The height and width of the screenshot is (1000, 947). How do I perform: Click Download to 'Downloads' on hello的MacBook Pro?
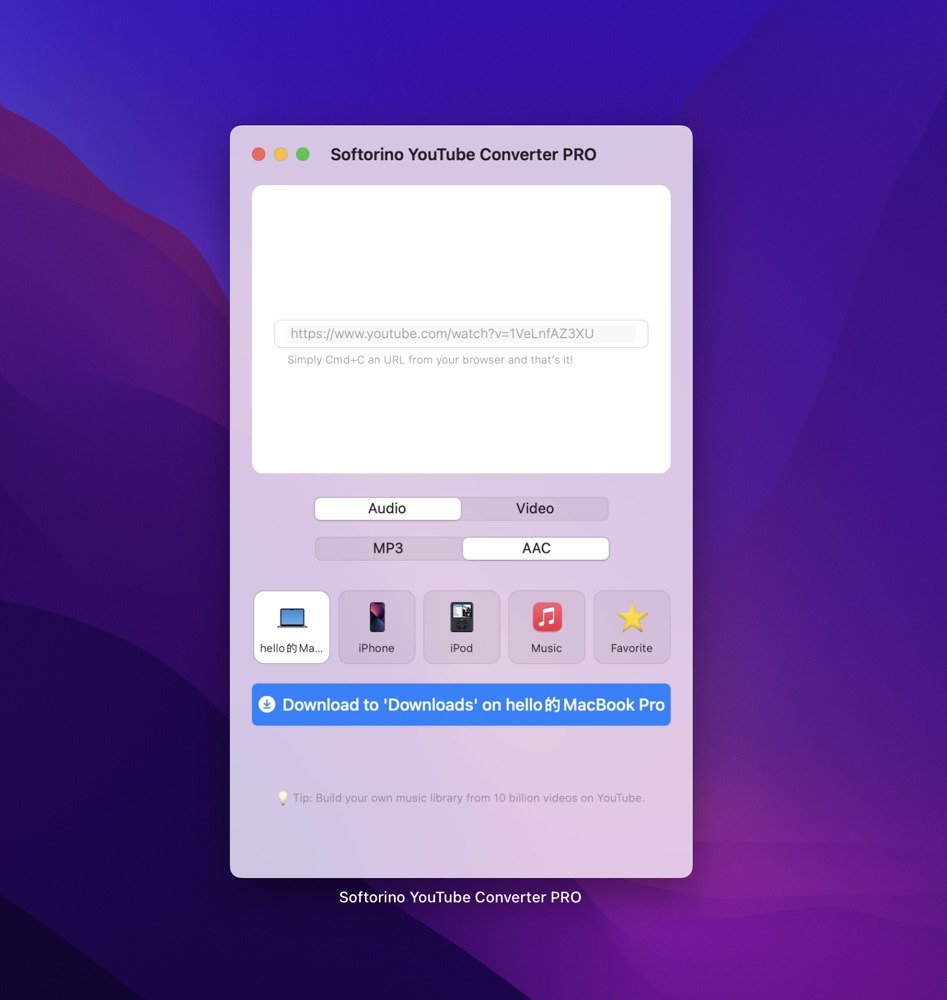(x=460, y=704)
